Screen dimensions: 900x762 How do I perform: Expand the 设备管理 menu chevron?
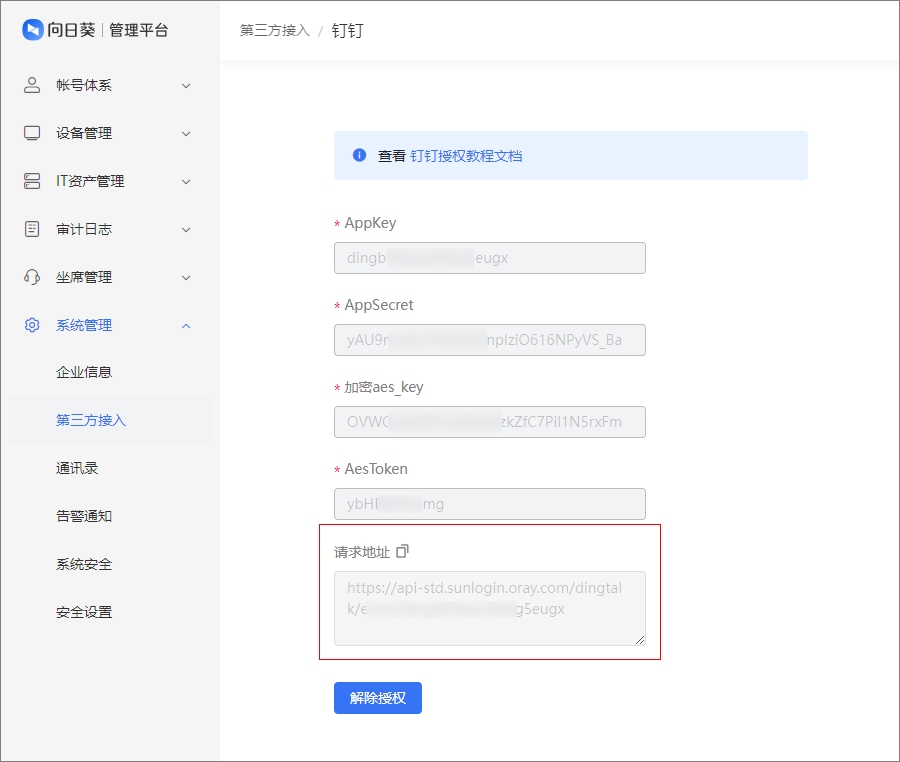(186, 134)
